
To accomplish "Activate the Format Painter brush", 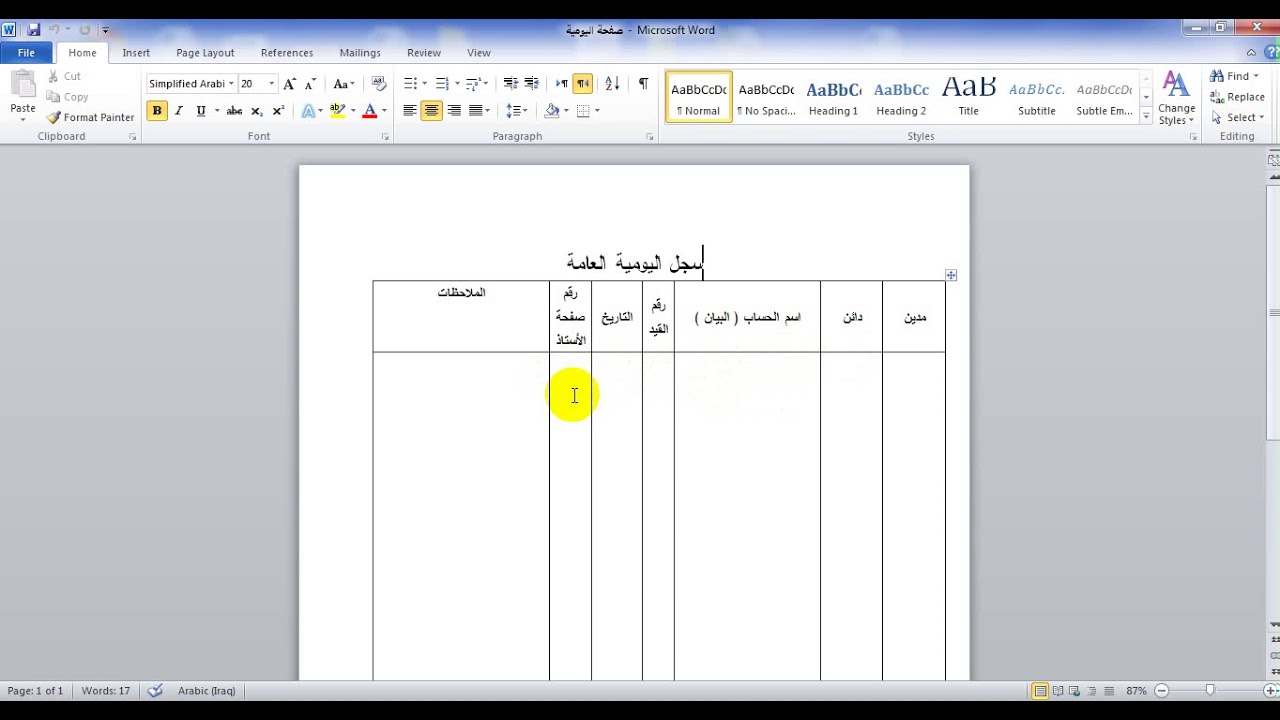I will pyautogui.click(x=90, y=117).
